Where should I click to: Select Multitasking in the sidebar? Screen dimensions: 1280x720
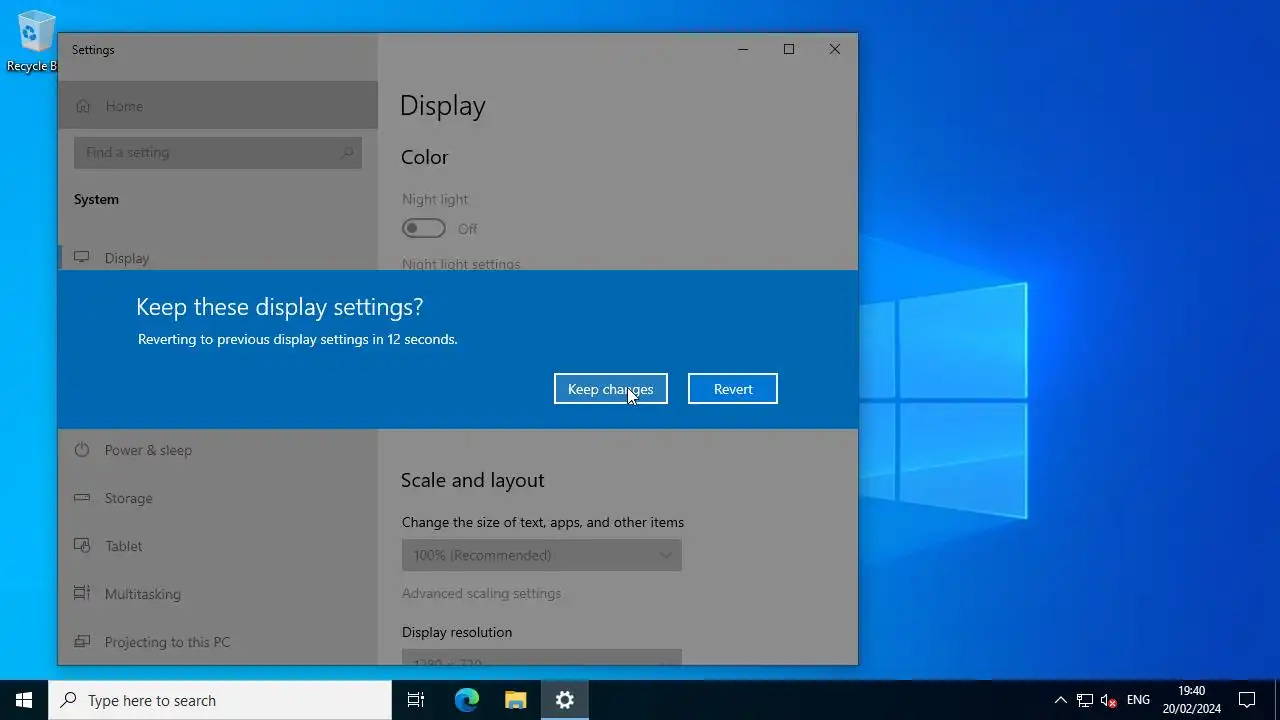point(218,594)
